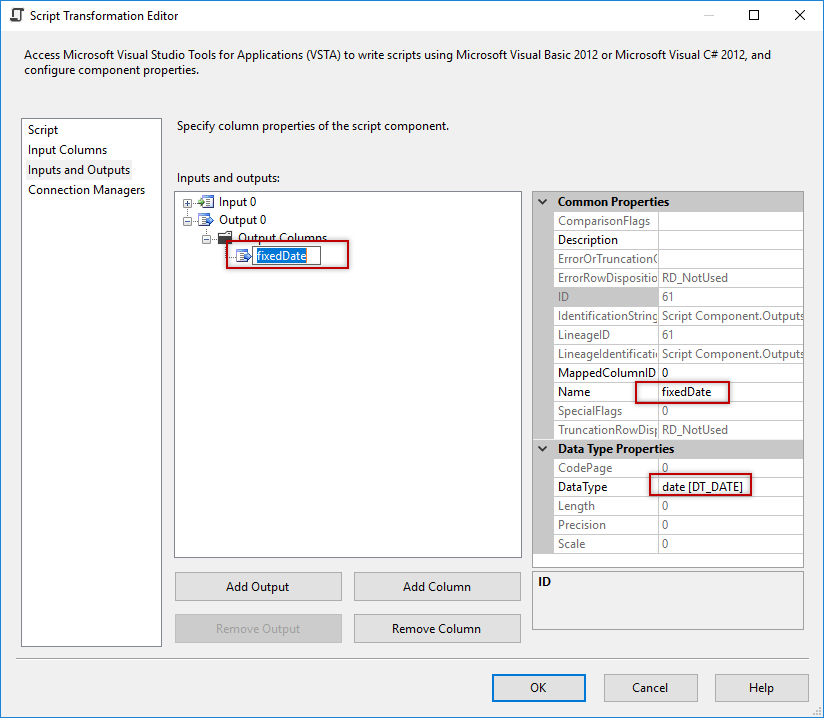Collapse the Common Properties section
Screen dimensions: 824x718
coord(542,201)
